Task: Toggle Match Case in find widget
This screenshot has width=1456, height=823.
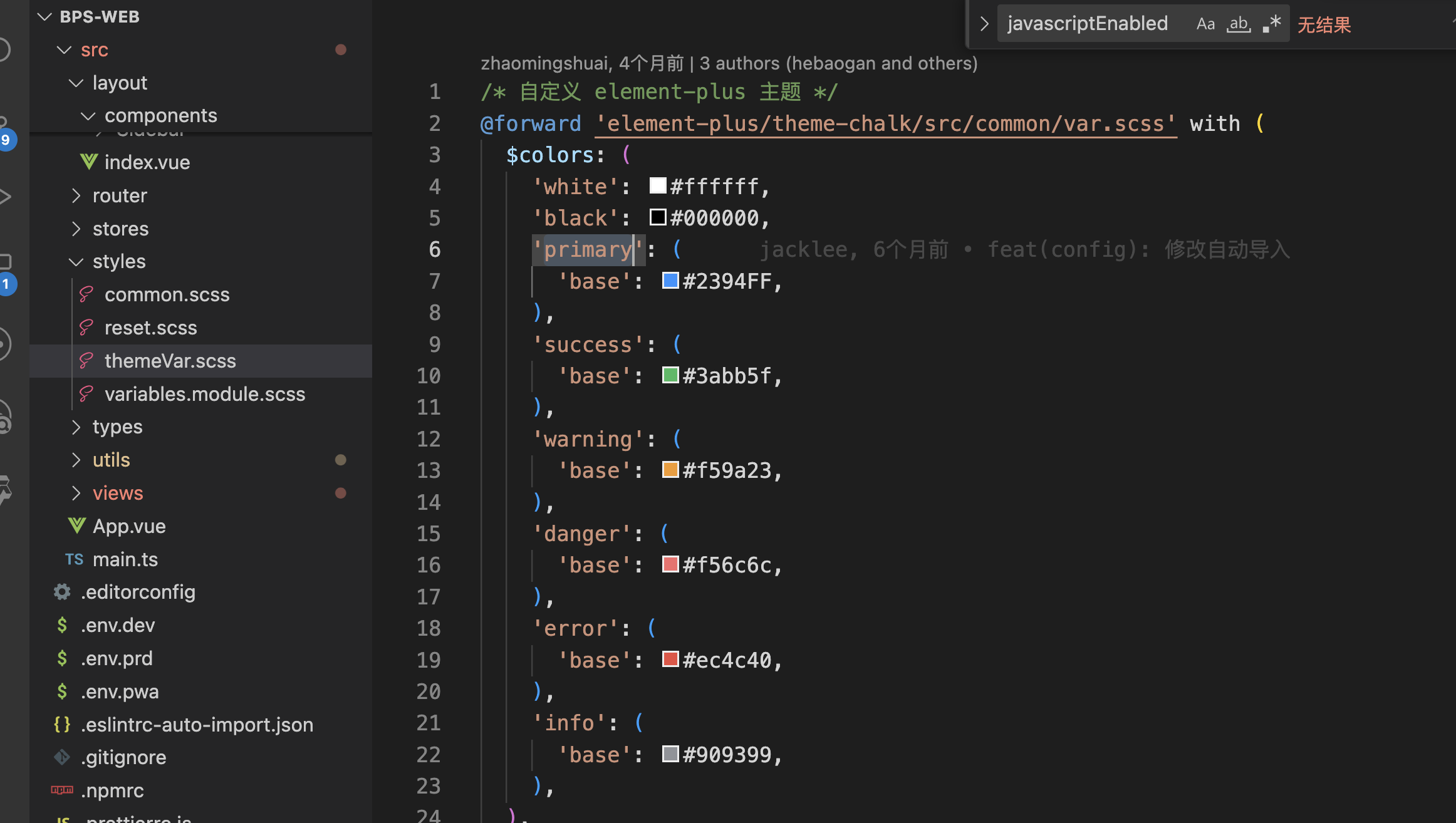Action: (x=1205, y=24)
